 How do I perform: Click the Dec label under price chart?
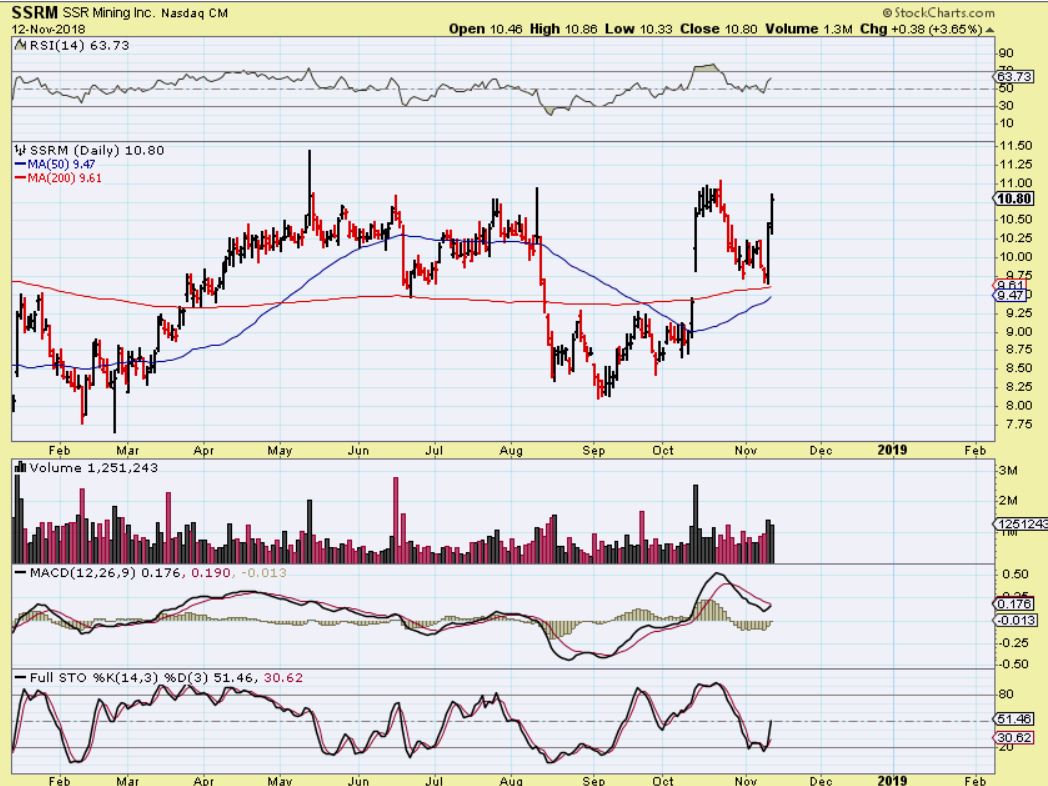coord(821,450)
